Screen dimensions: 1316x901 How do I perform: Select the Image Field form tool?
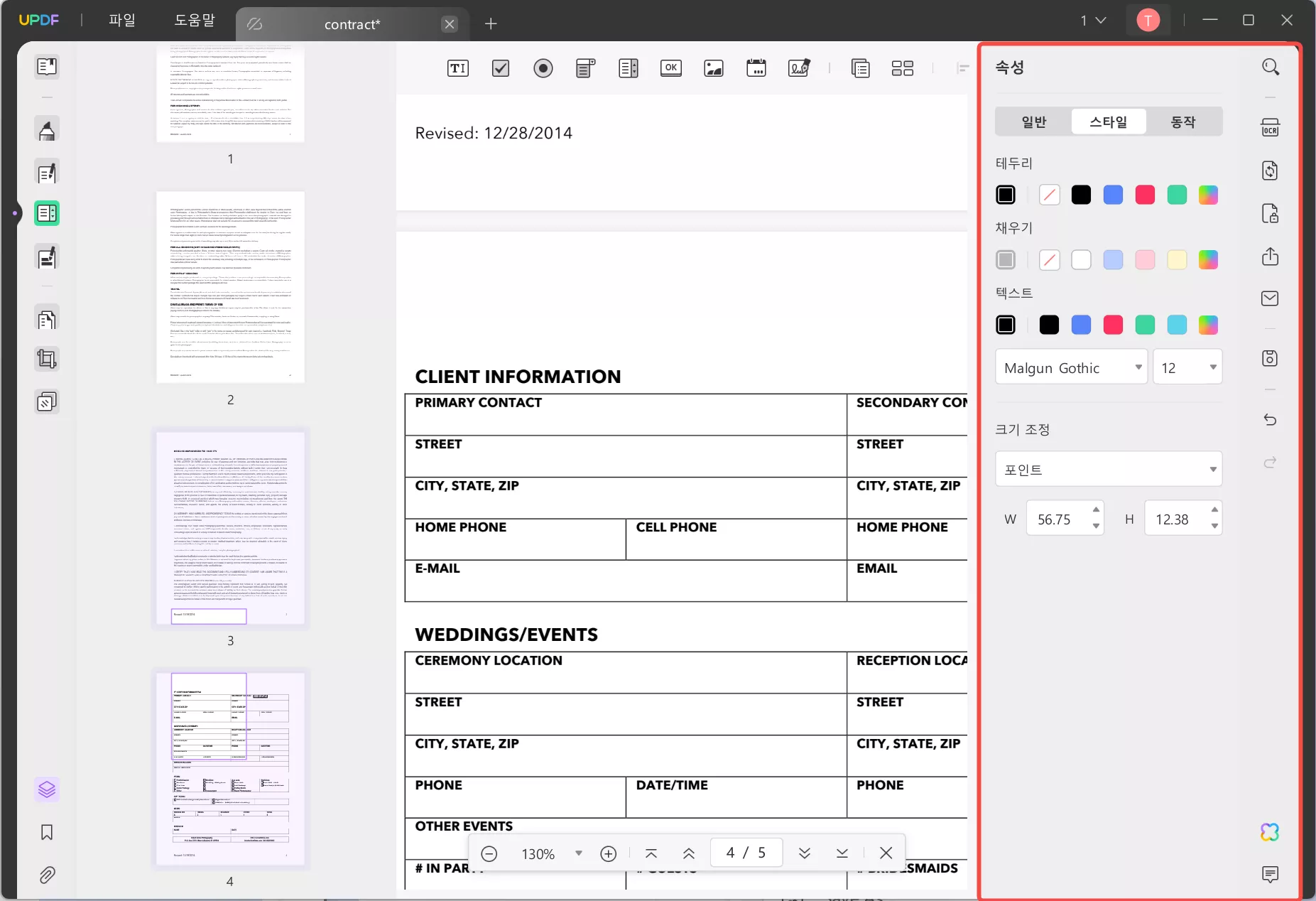714,68
